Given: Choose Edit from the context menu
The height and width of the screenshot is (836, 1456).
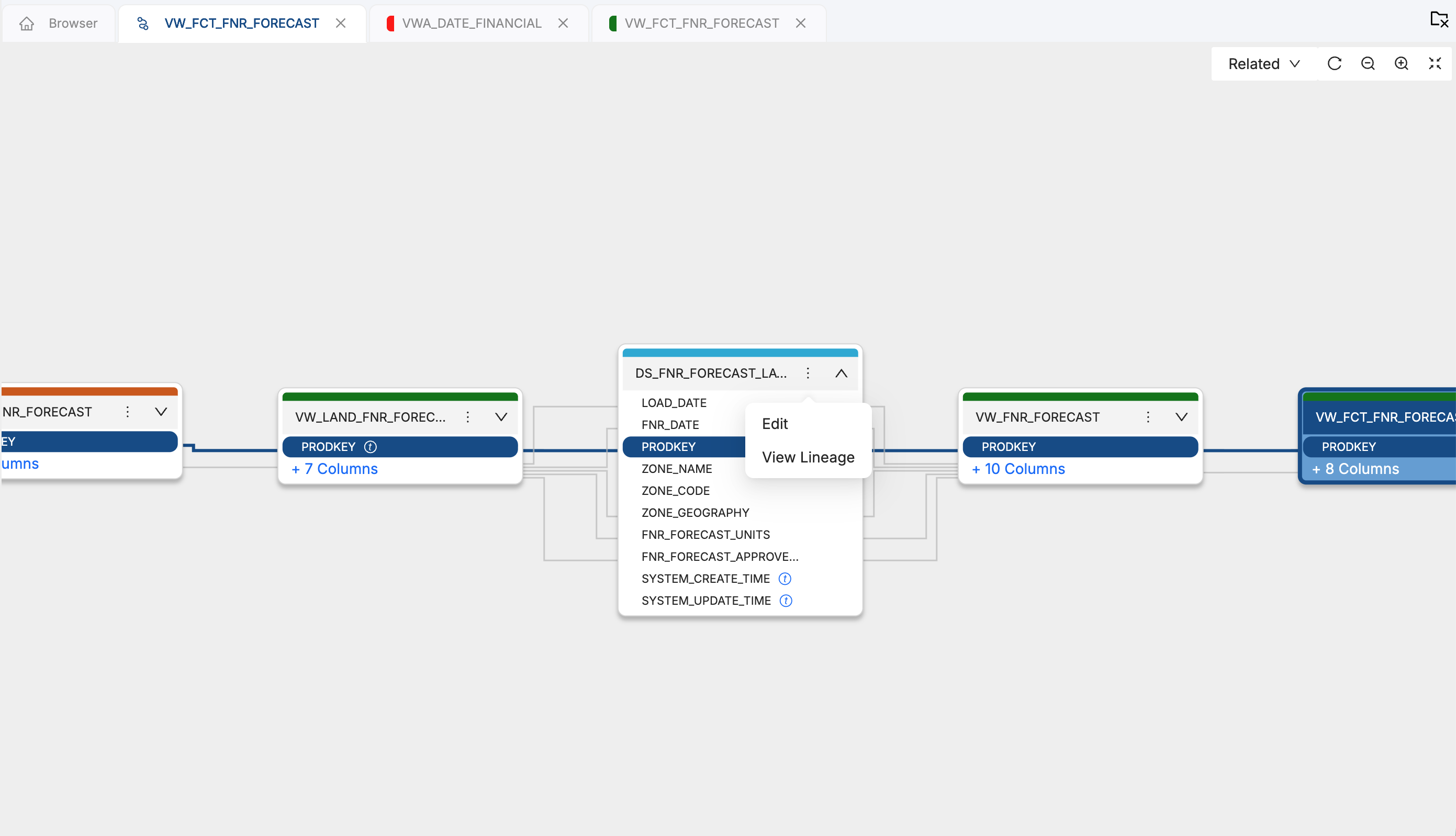Looking at the screenshot, I should (775, 424).
